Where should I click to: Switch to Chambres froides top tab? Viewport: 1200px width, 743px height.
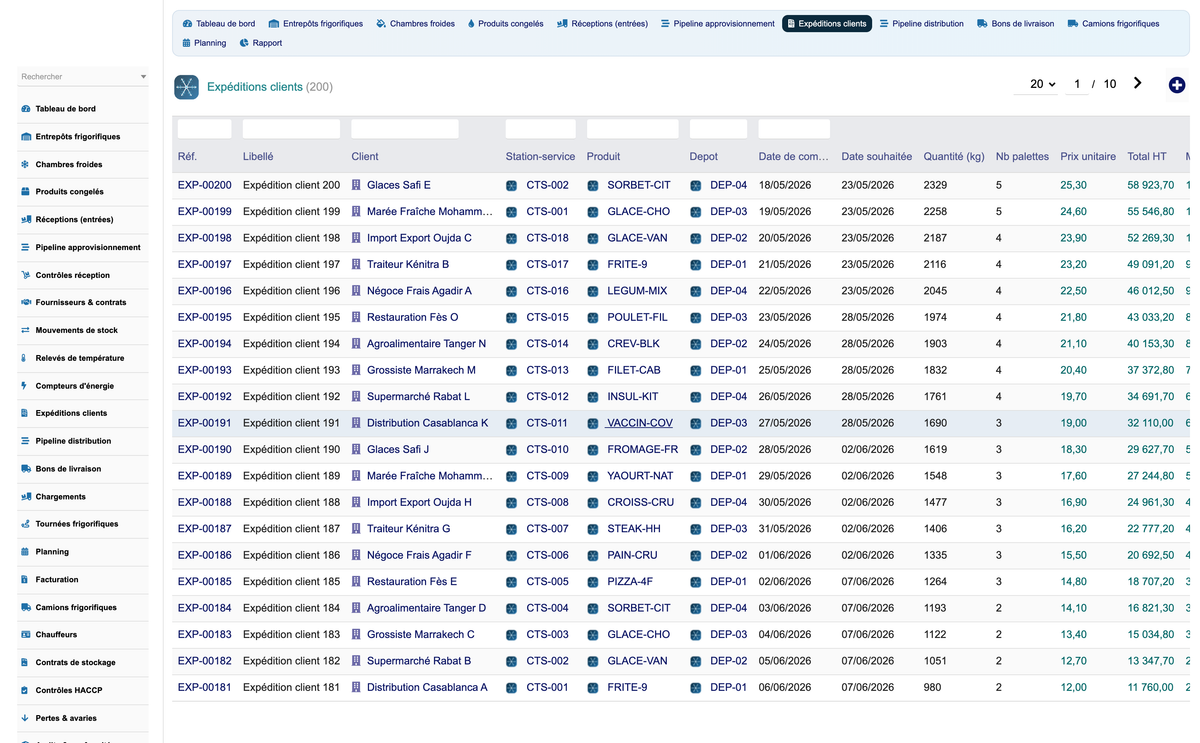[x=414, y=24]
